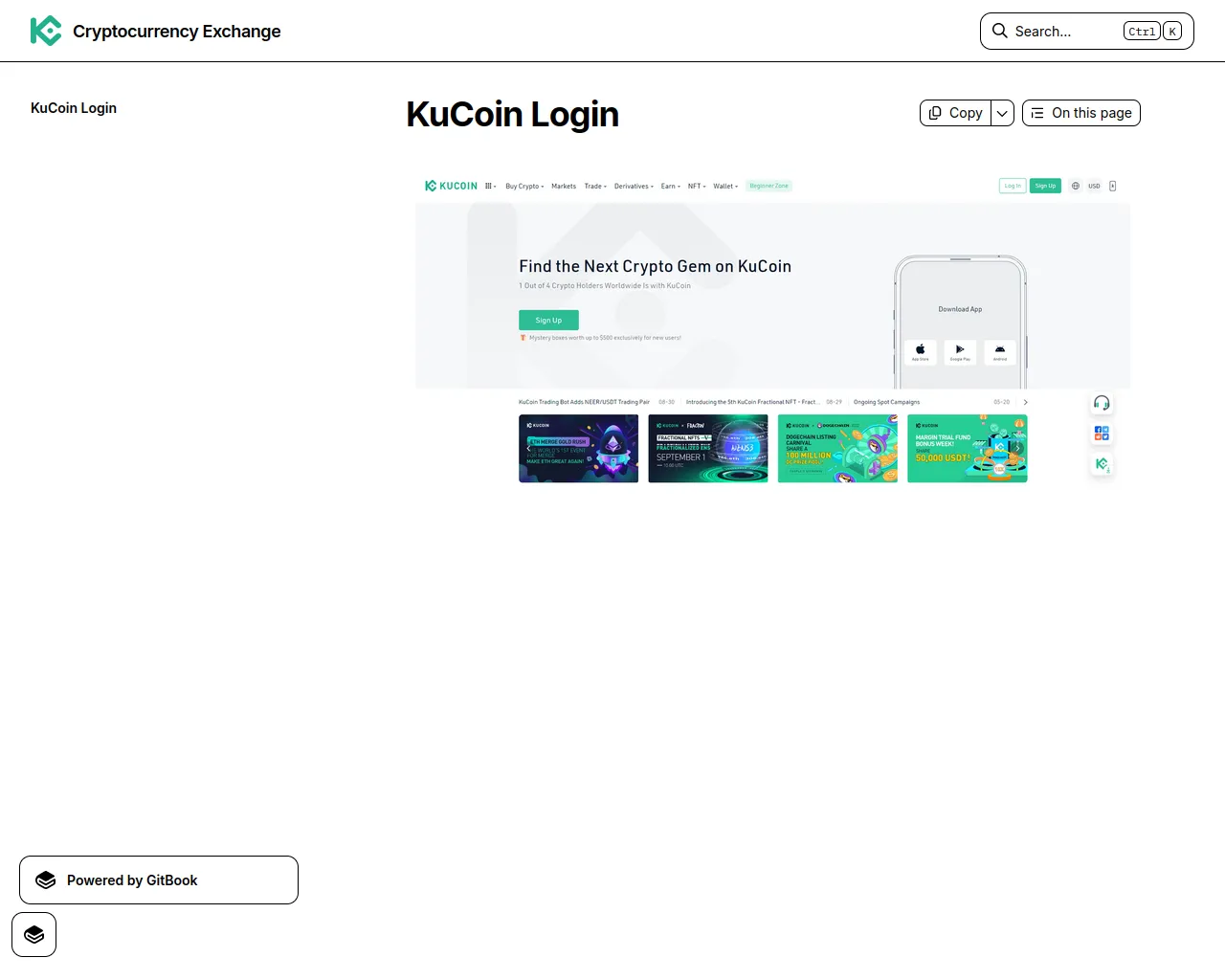Image resolution: width=1225 pixels, height=980 pixels.
Task: Click inside the Search field
Action: pyautogui.click(x=1087, y=31)
